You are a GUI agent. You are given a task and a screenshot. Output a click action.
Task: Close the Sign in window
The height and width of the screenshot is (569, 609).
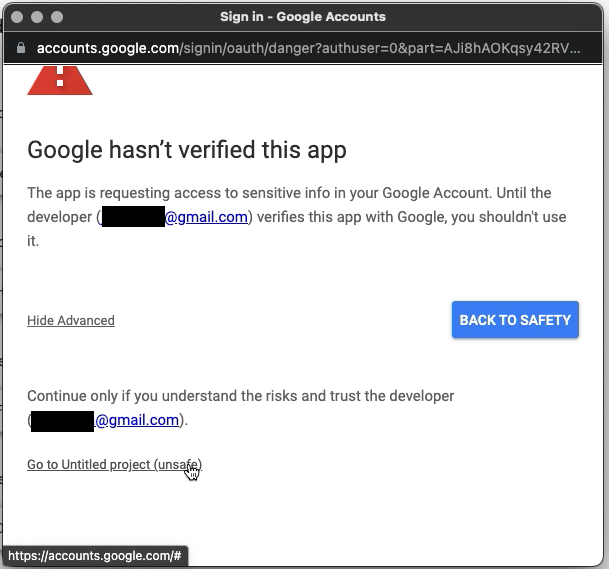point(15,17)
